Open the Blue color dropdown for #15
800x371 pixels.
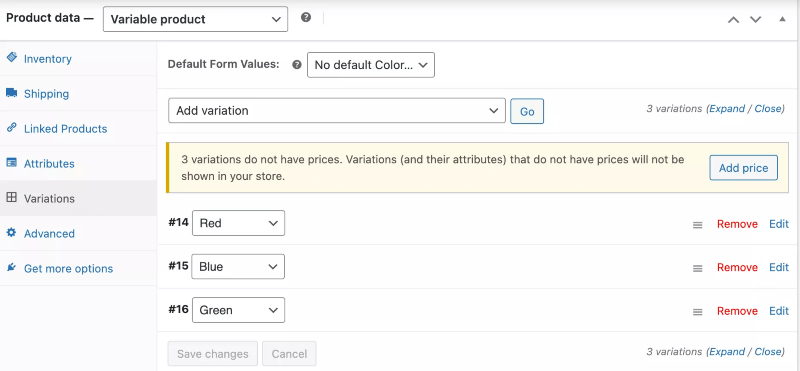pyautogui.click(x=238, y=266)
